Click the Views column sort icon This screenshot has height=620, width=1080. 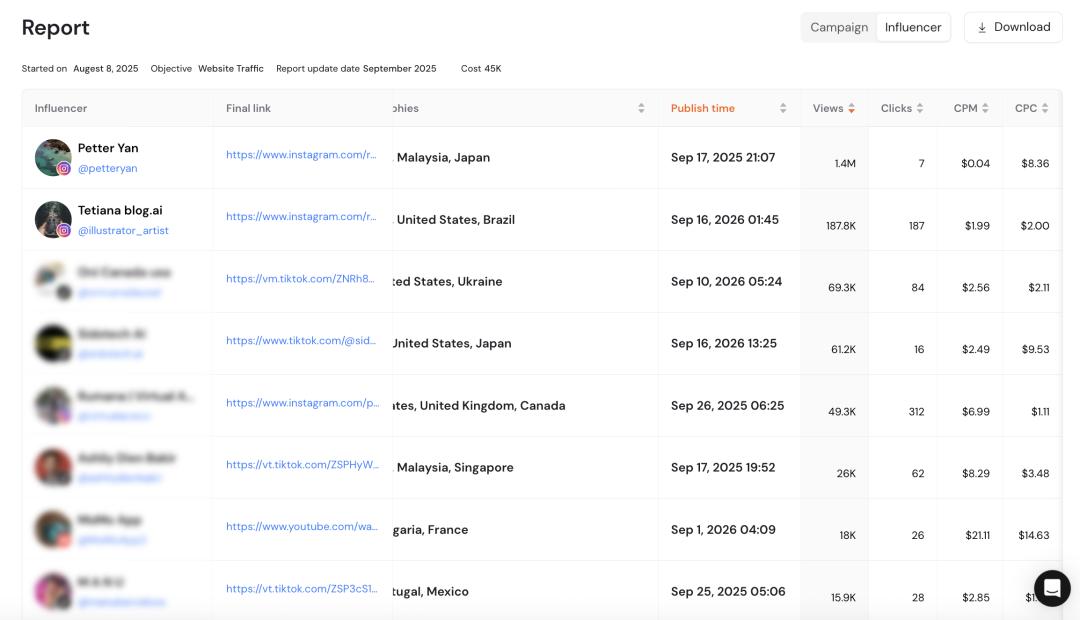click(x=851, y=108)
